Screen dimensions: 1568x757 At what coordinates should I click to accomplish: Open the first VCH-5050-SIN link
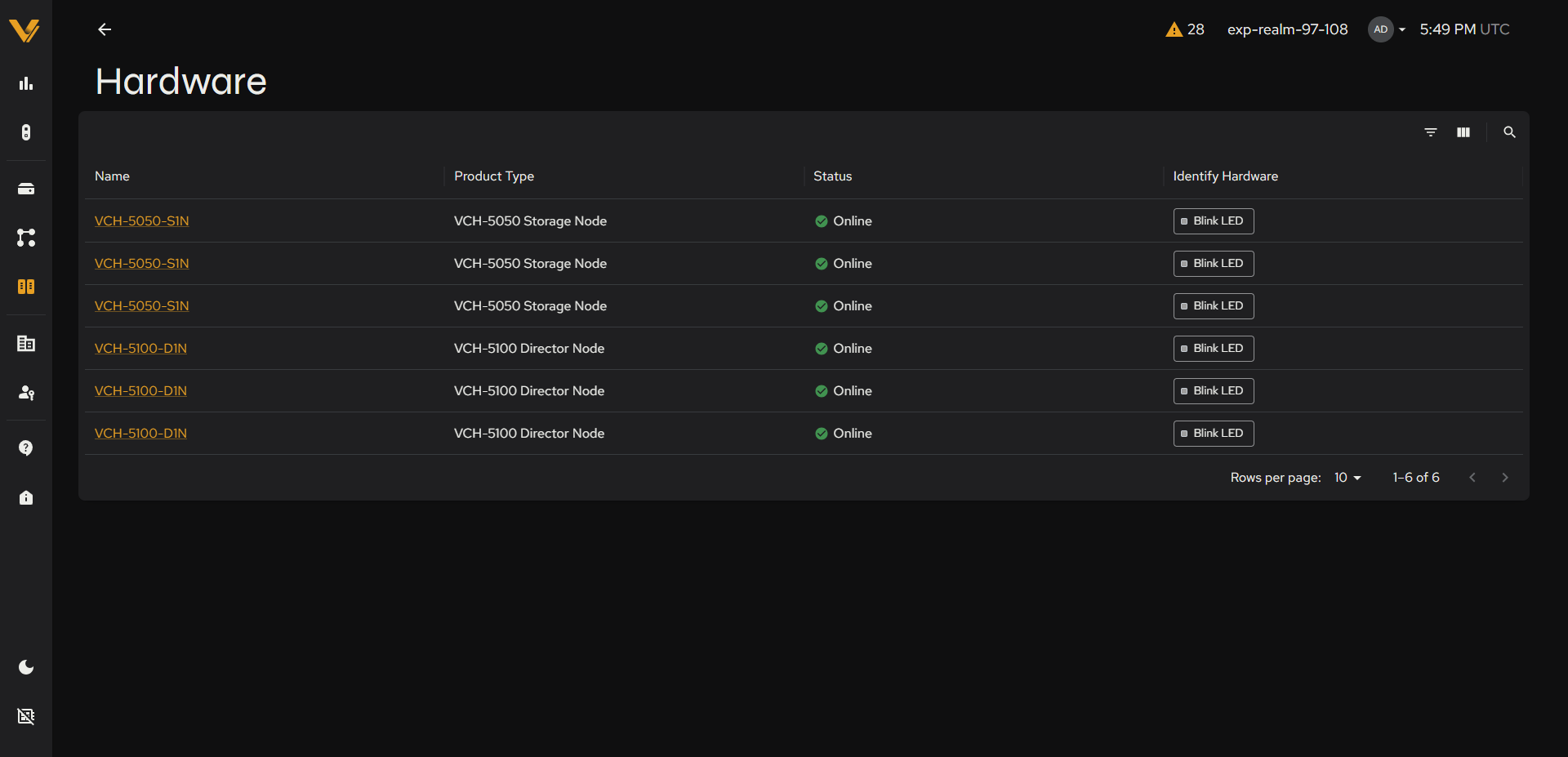click(x=141, y=221)
